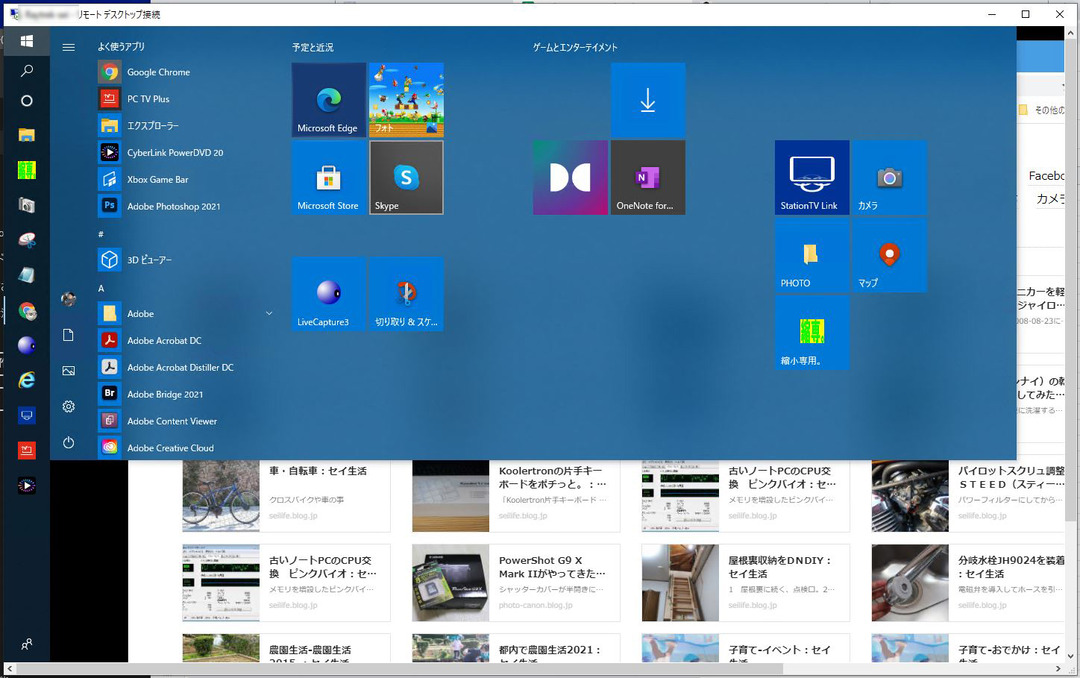Open the カメラ tile
1080x678 pixels.
coord(890,178)
